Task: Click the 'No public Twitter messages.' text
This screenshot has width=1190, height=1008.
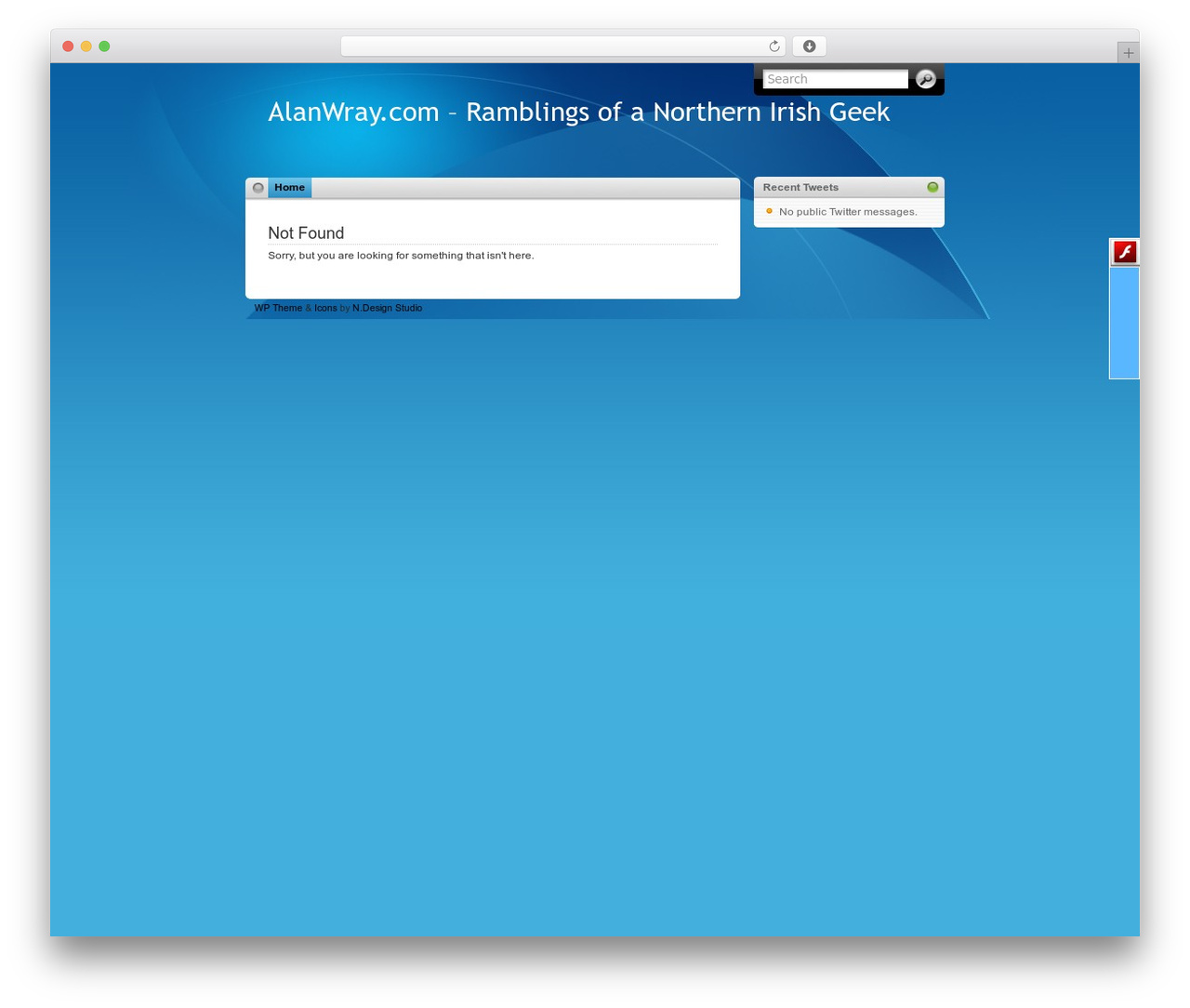Action: (x=848, y=212)
